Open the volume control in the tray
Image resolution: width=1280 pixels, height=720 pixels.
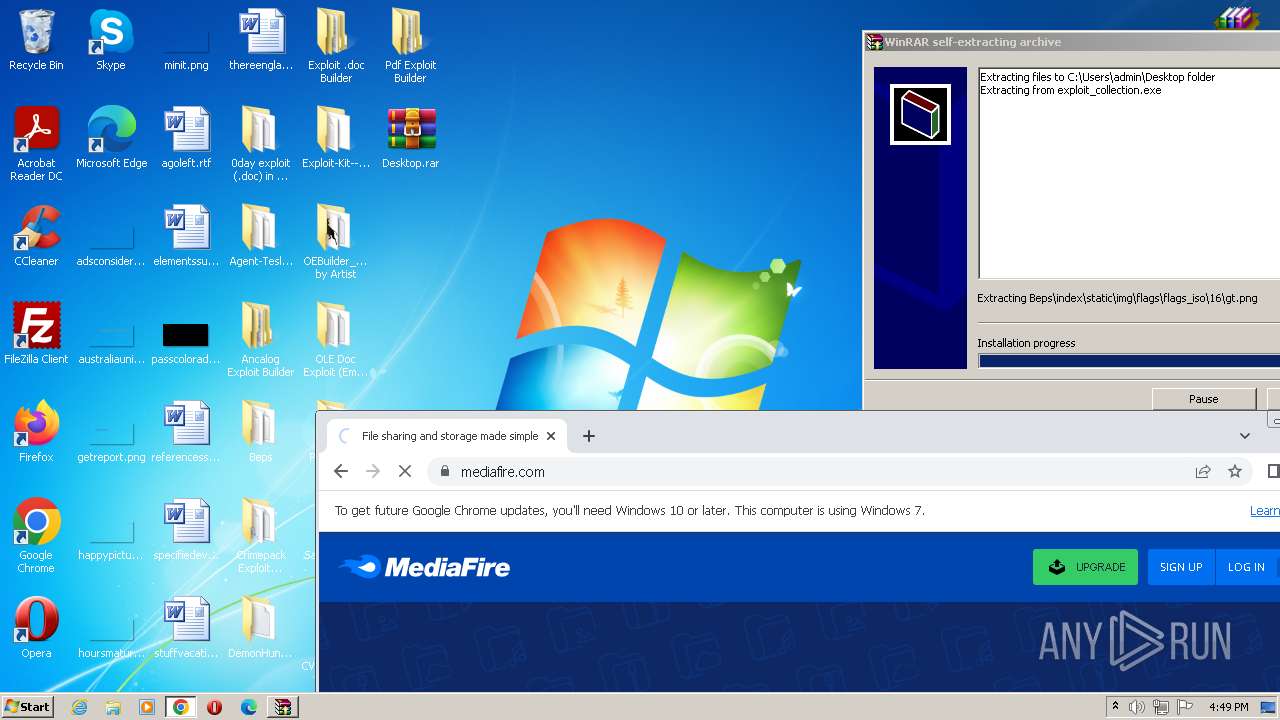coord(1137,707)
